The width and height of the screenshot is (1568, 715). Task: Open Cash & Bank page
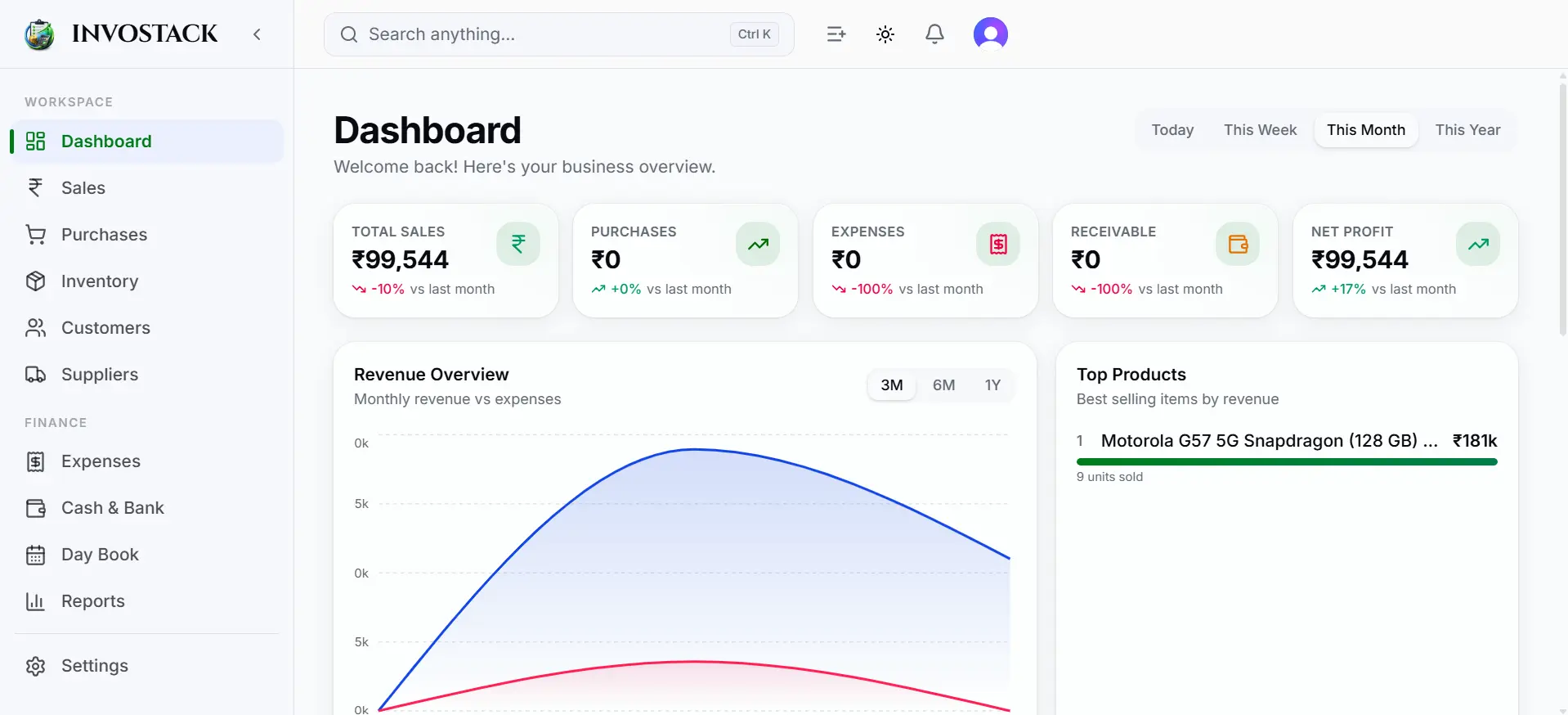point(147,508)
